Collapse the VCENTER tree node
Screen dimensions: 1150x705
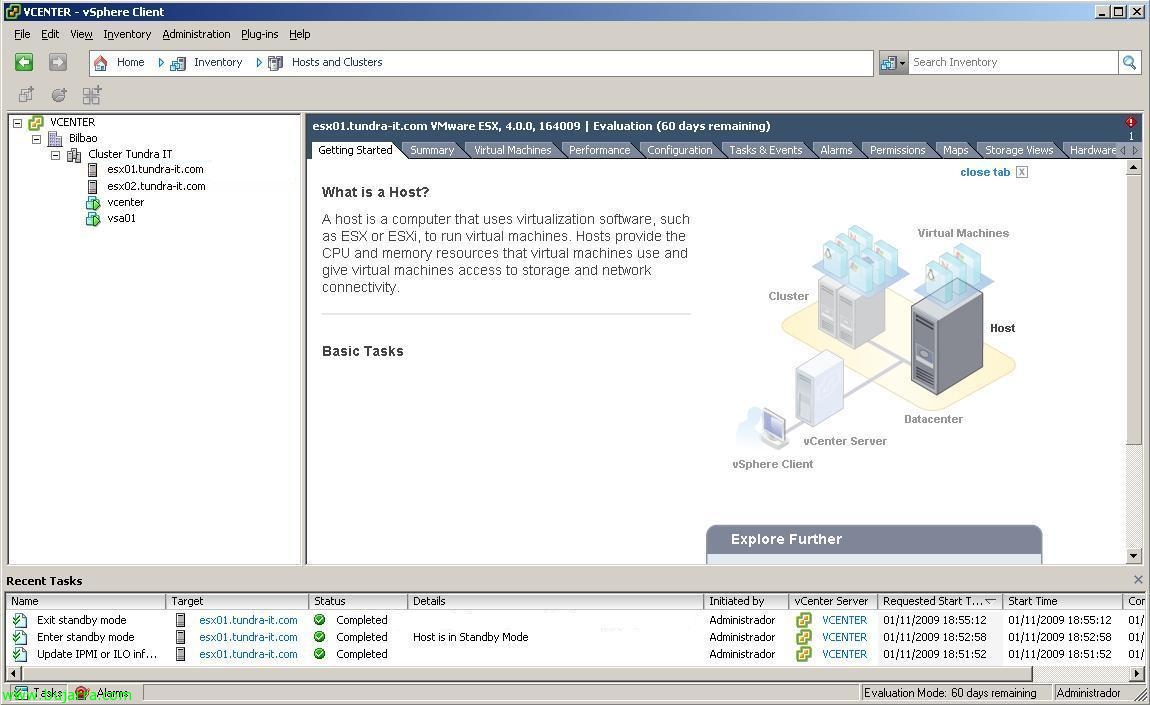pos(18,123)
